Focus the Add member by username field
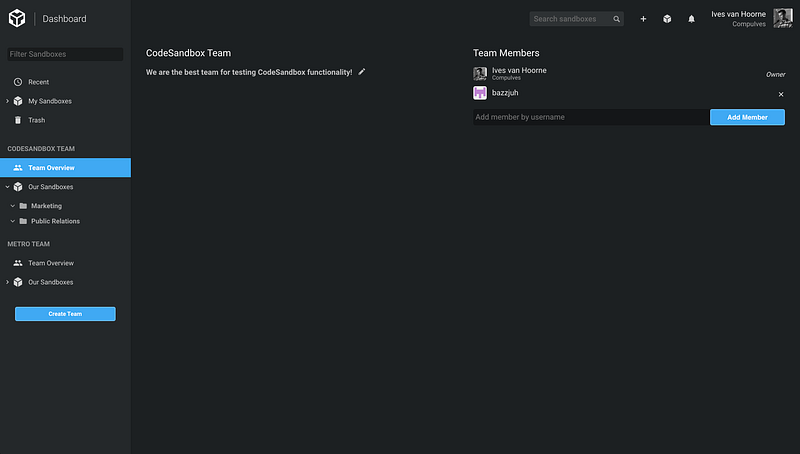The width and height of the screenshot is (800, 454). [591, 117]
